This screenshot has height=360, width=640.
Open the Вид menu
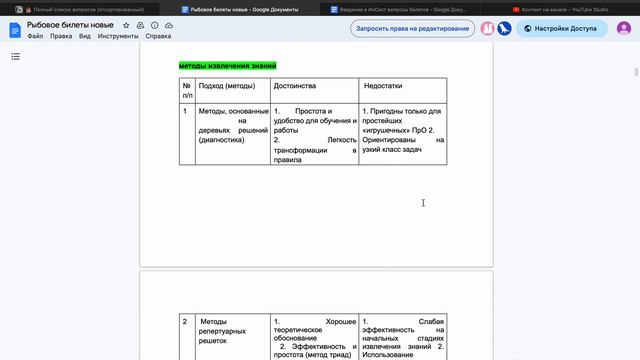[85, 36]
